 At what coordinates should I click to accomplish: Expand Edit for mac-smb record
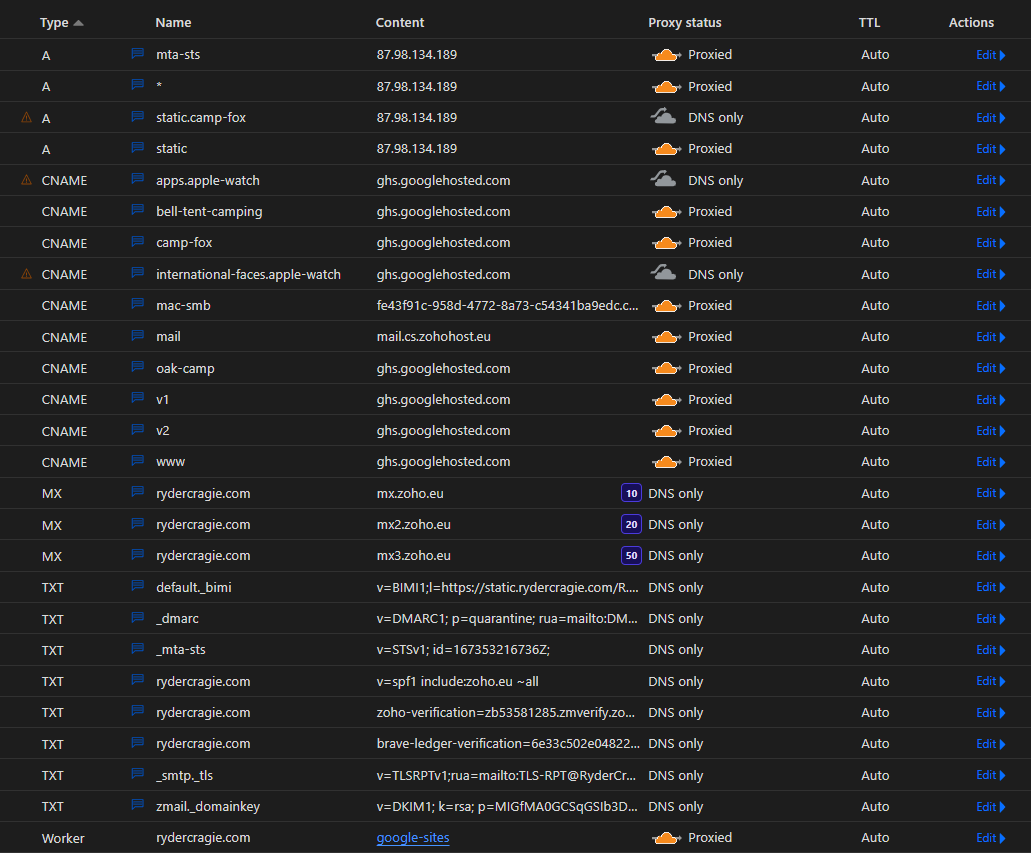click(x=991, y=306)
